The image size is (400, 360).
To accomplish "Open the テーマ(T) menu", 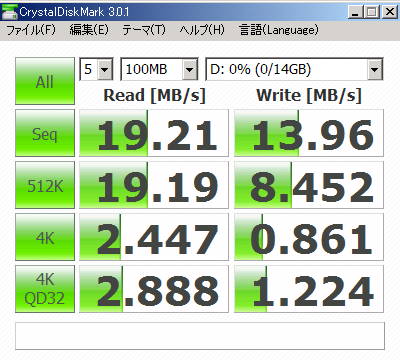I will [x=144, y=30].
